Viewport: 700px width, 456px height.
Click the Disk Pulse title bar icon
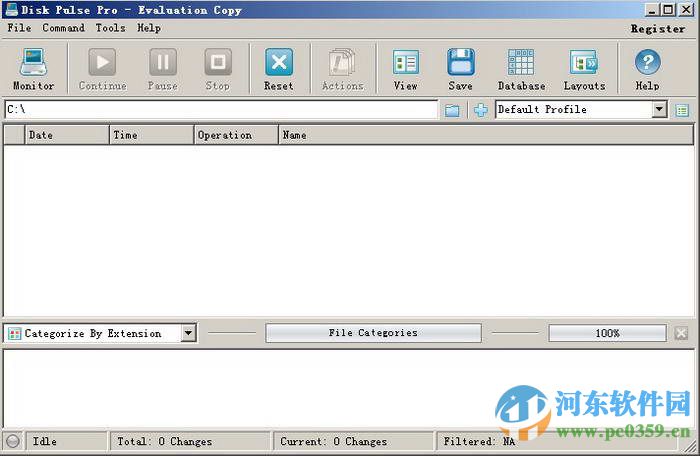point(12,9)
